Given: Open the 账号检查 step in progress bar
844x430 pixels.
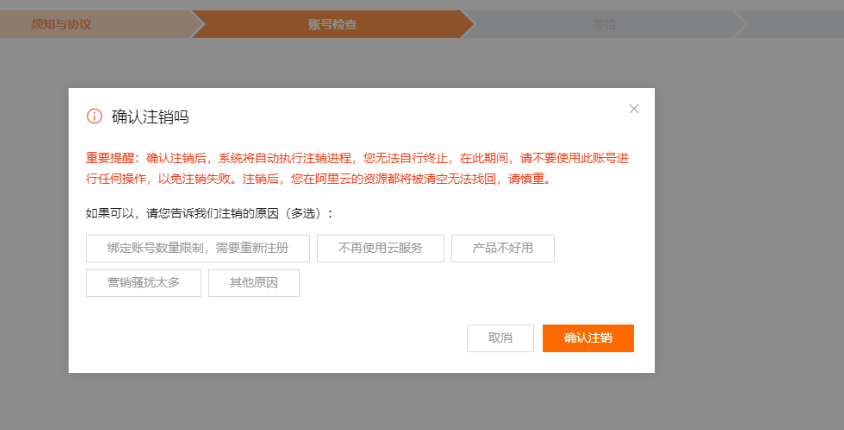Looking at the screenshot, I should [x=332, y=24].
